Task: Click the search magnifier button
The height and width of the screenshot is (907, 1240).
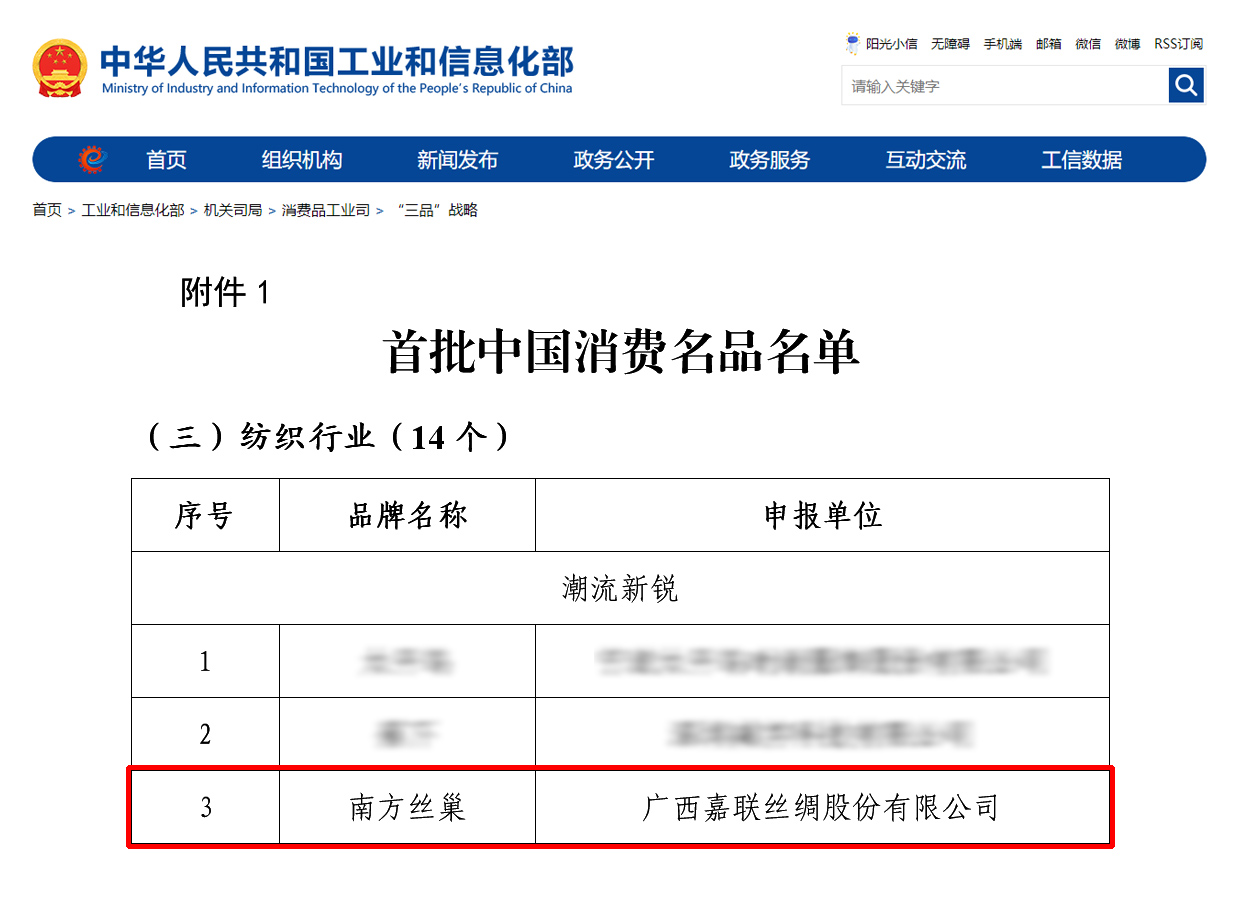Action: (1186, 85)
